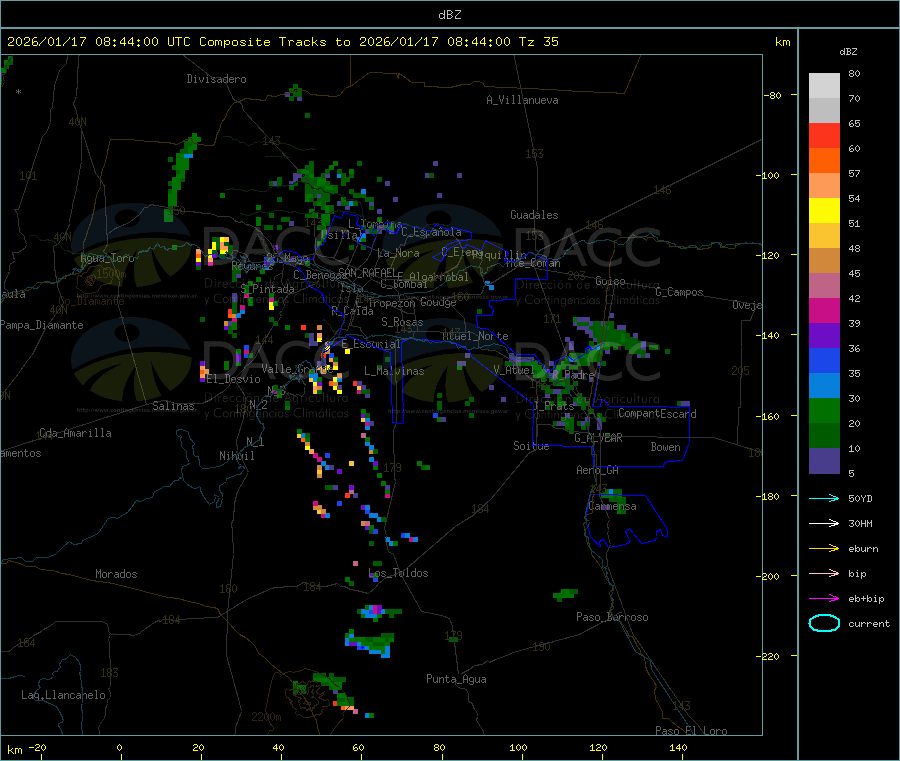Click the 100 km horizontal axis label
This screenshot has height=761, width=900.
[518, 747]
